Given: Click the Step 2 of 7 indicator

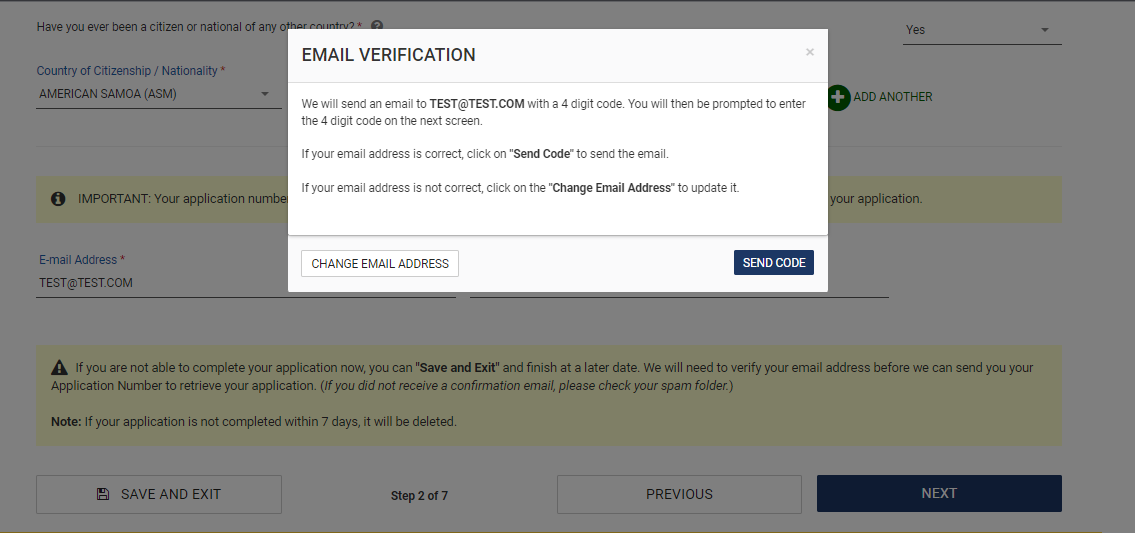Looking at the screenshot, I should [419, 495].
